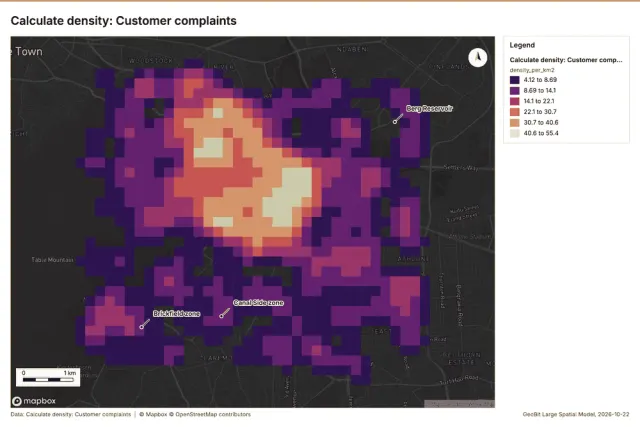Screen dimensions: 640x427
Task: Click the Brickfield zone marker pin
Action: pos(142,327)
